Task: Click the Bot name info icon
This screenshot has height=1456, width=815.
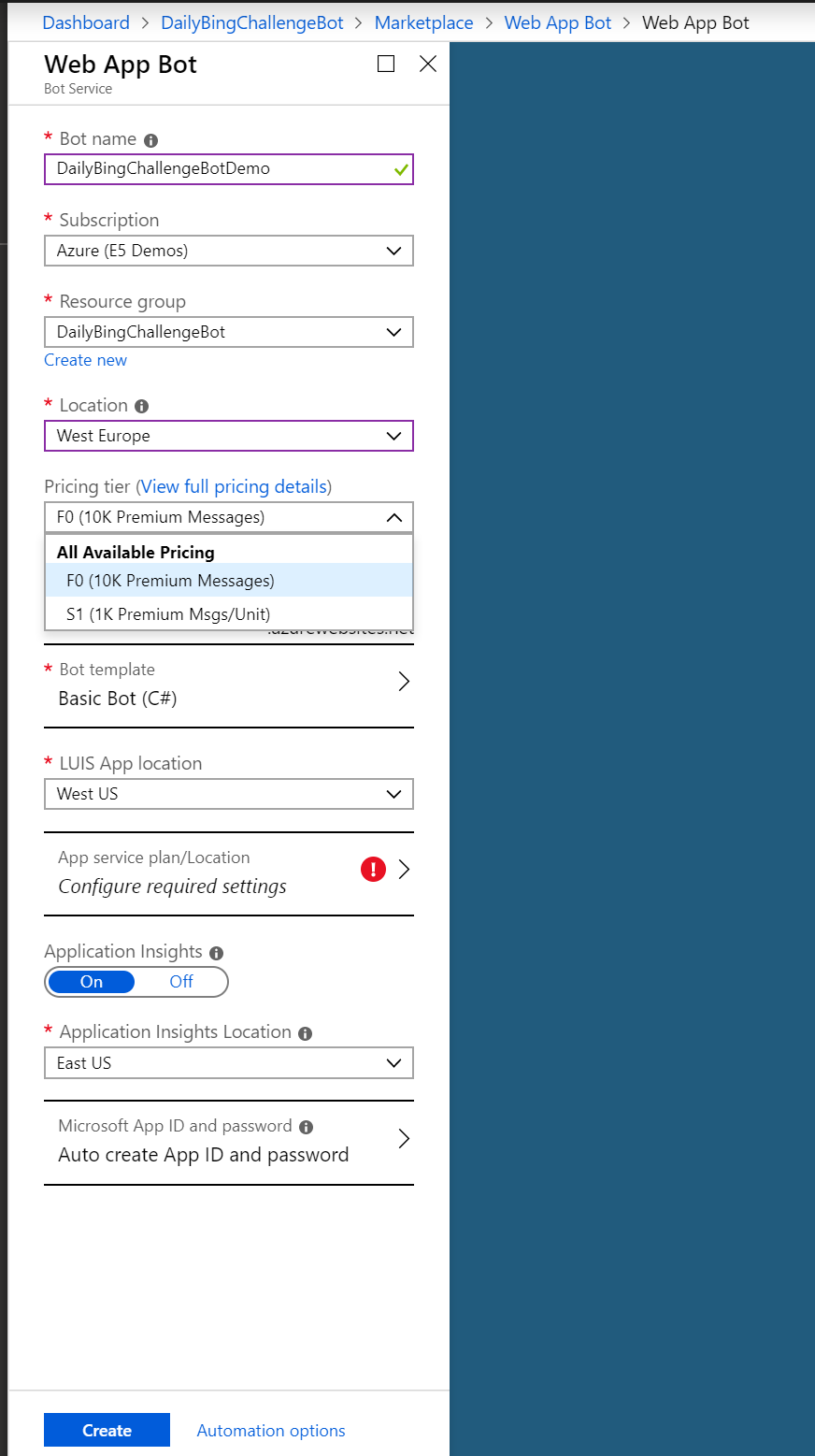Action: [x=150, y=140]
